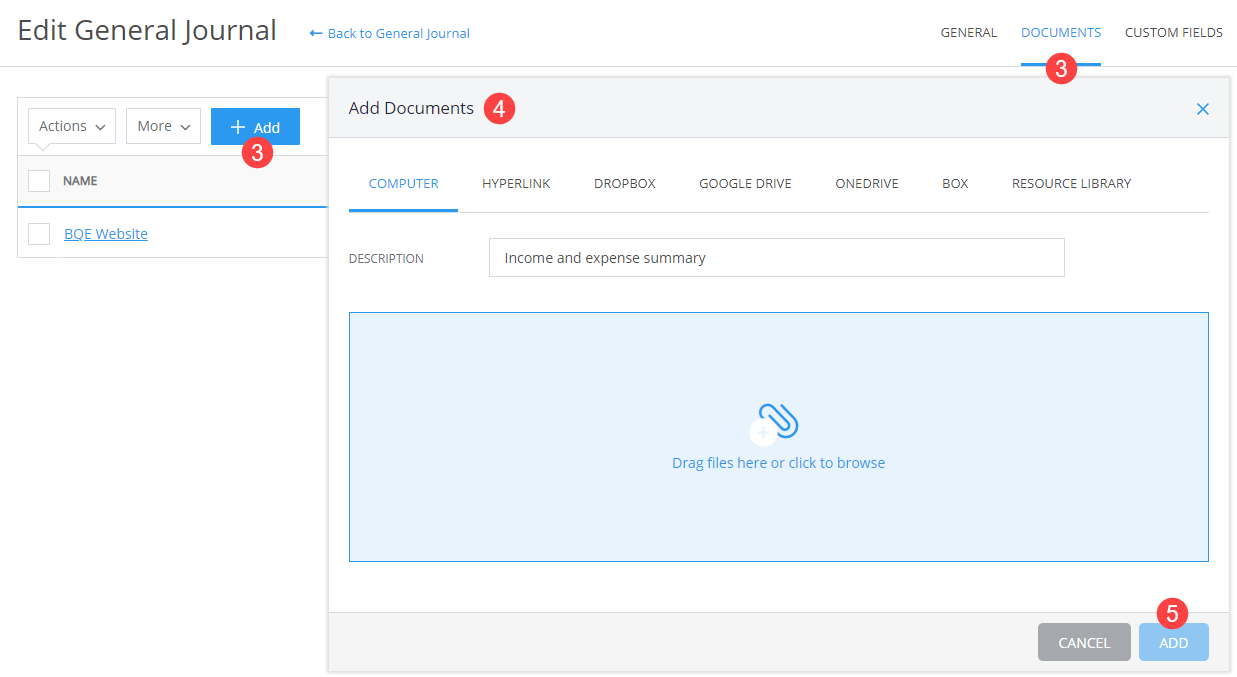Image resolution: width=1237 pixels, height=677 pixels.
Task: Open the CUSTOM FIELDS tab
Action: point(1173,32)
